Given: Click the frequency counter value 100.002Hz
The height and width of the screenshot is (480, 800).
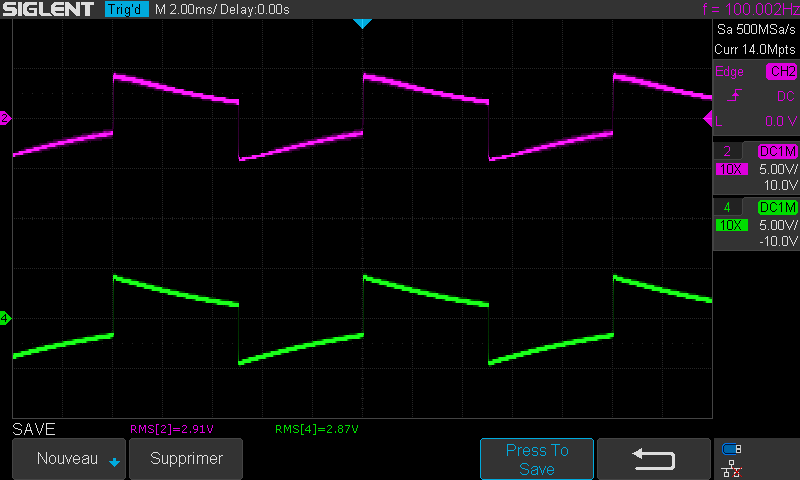Looking at the screenshot, I should click(x=762, y=9).
